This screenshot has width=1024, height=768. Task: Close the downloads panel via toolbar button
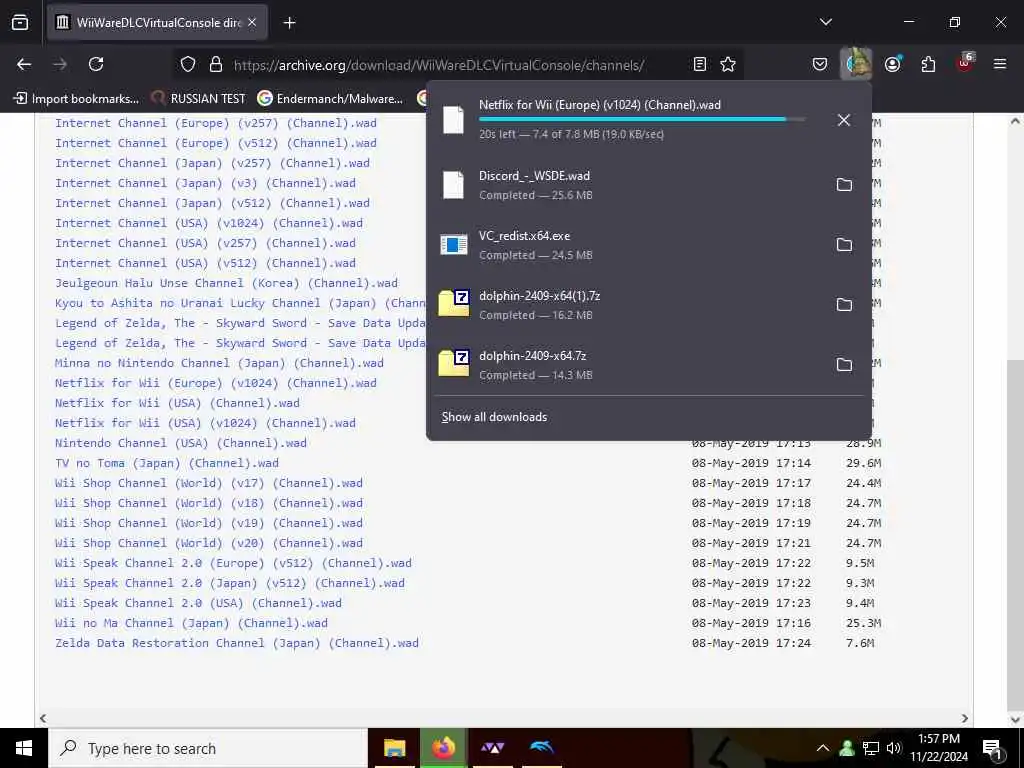click(x=856, y=64)
